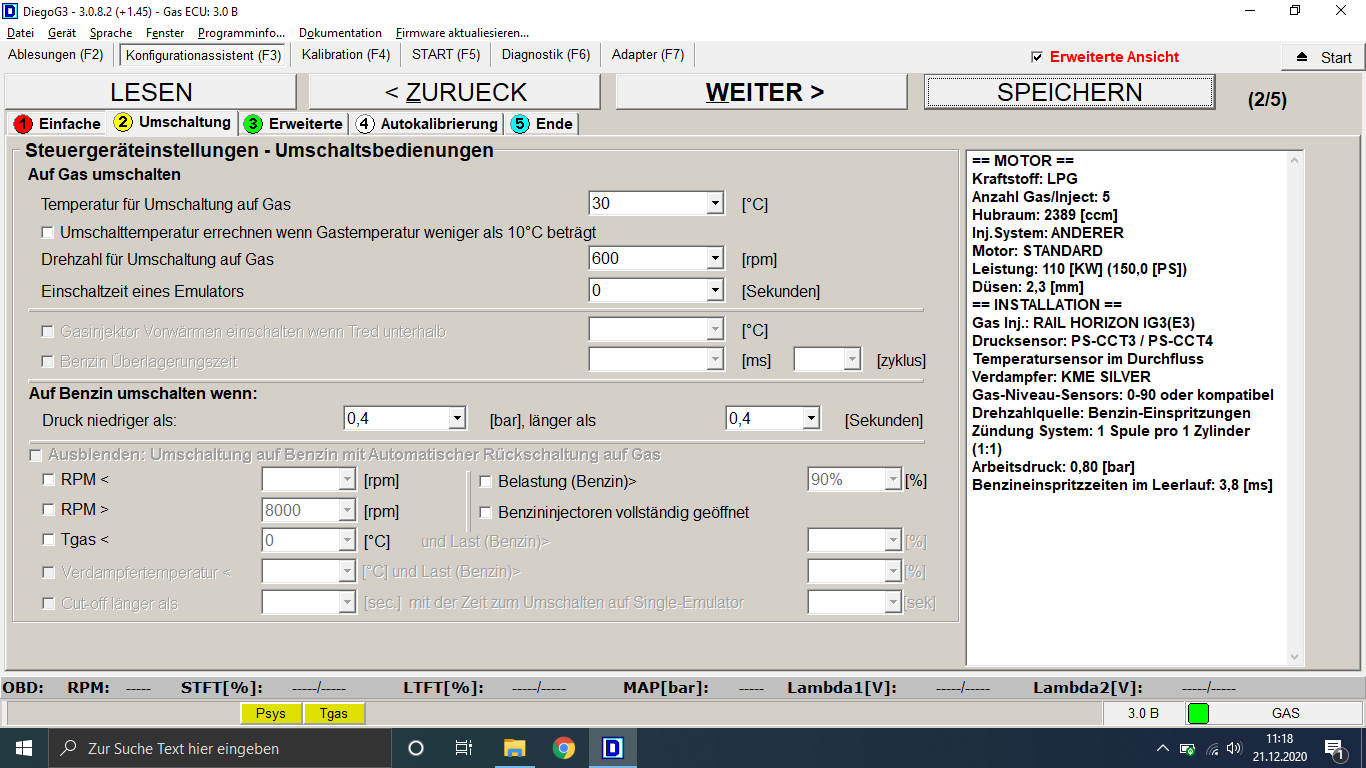Image resolution: width=1366 pixels, height=768 pixels.
Task: Check the RPM > condition box
Action: (x=48, y=510)
